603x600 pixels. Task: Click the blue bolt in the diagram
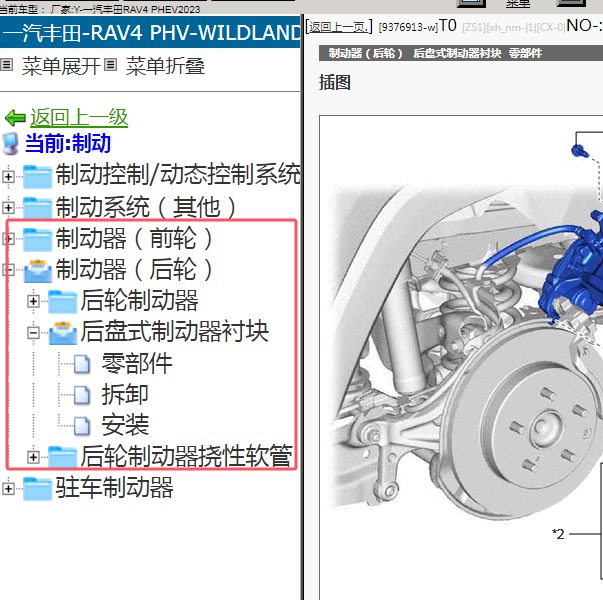coord(580,150)
